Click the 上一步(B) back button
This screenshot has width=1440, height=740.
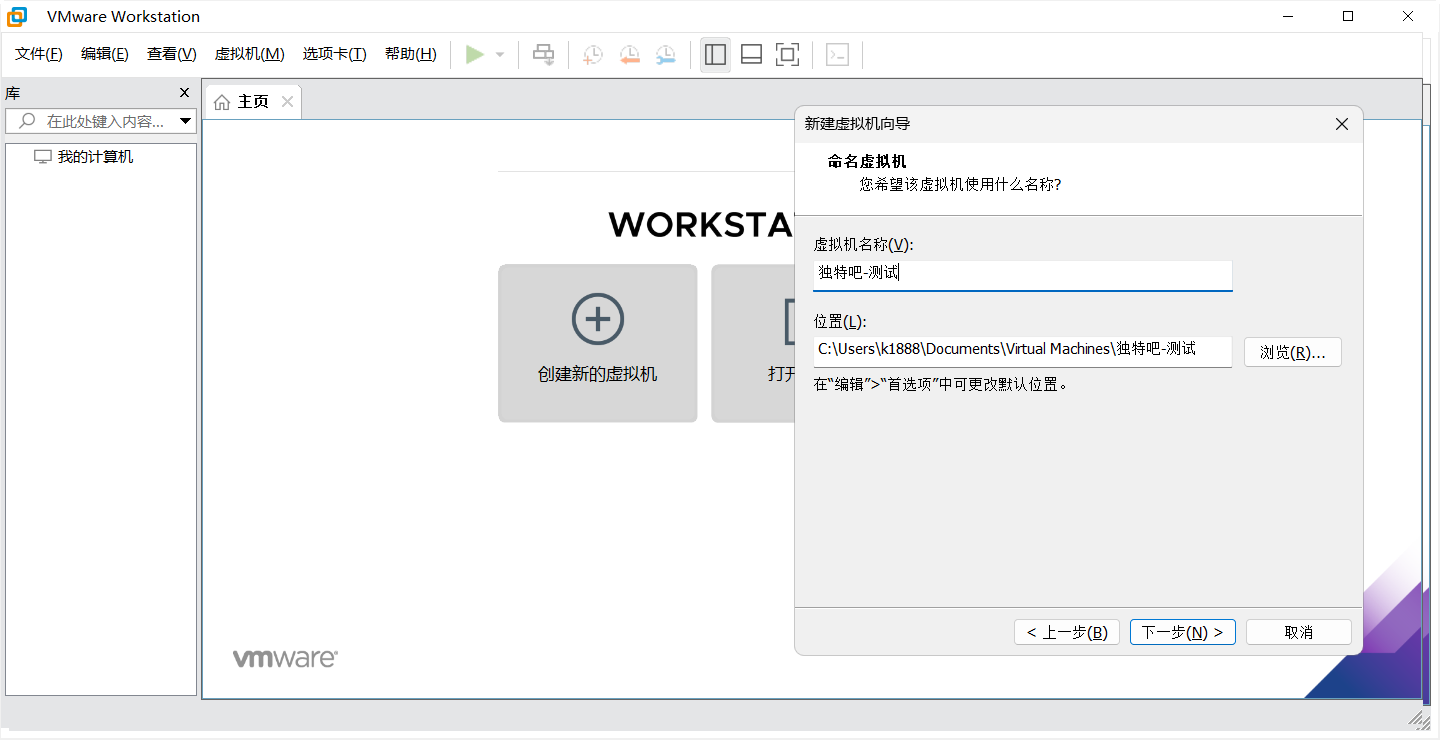1067,632
